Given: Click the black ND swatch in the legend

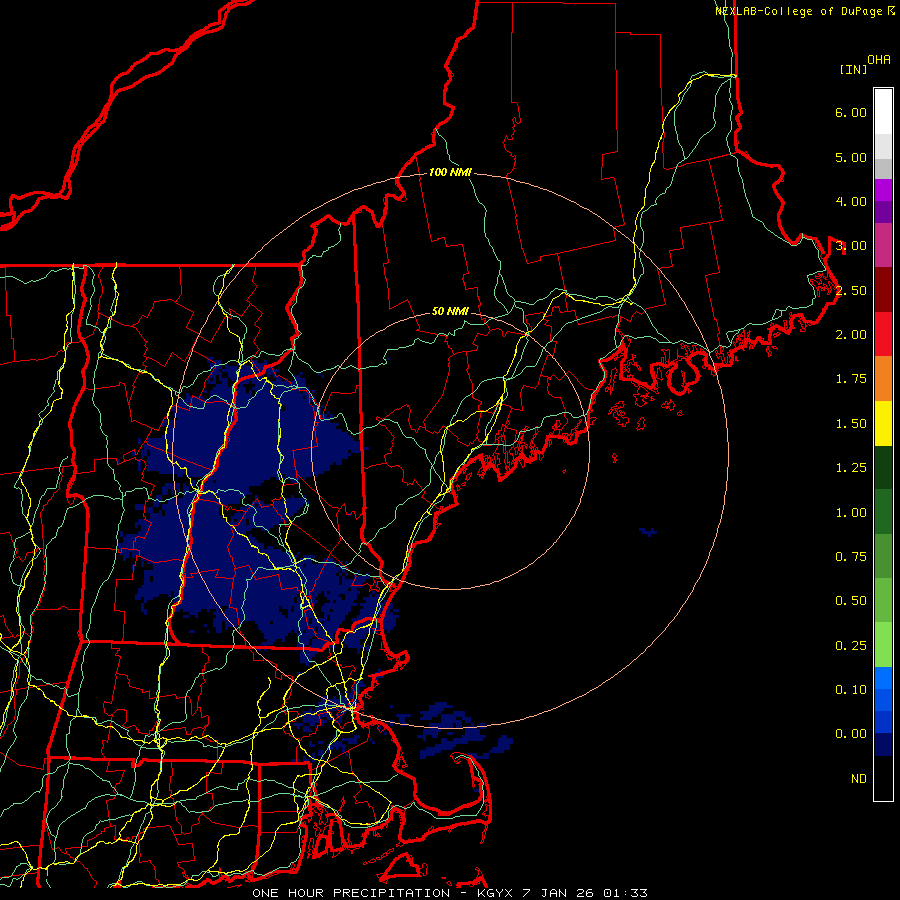Looking at the screenshot, I should point(883,778).
